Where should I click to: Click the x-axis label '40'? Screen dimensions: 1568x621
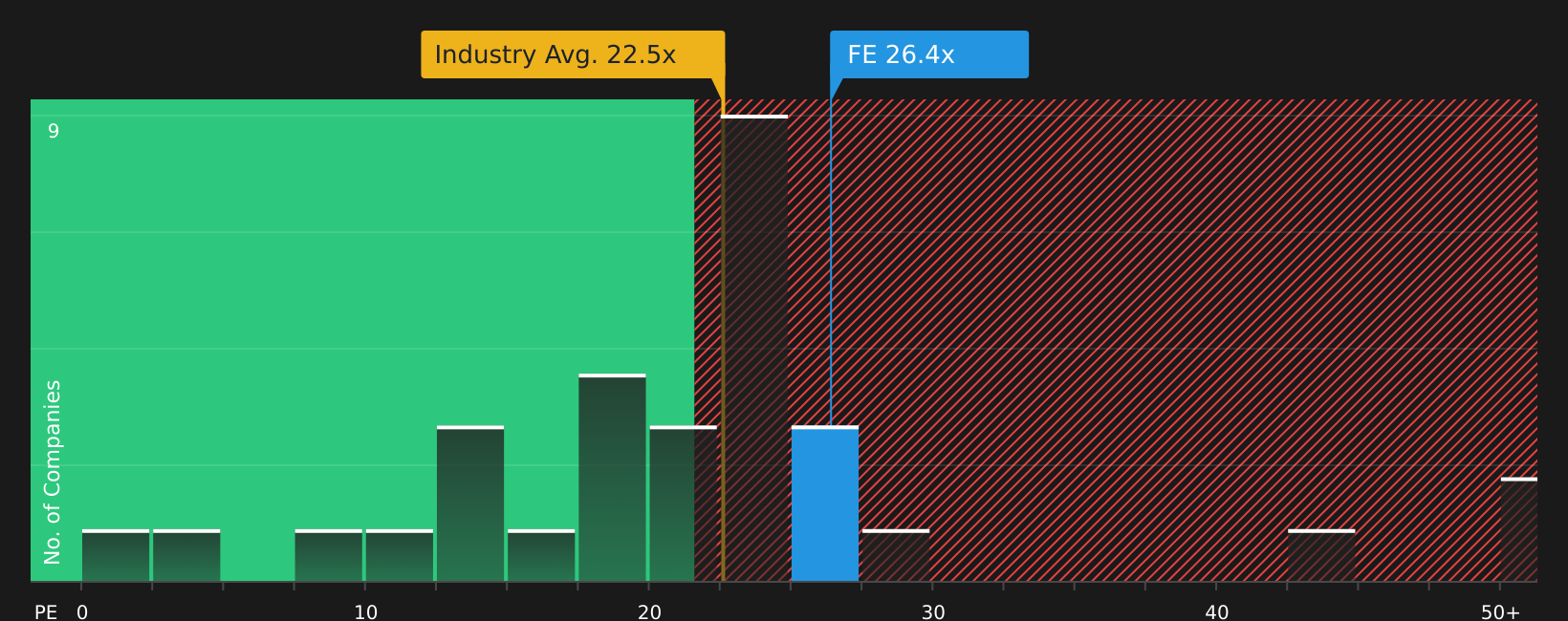point(1217,612)
